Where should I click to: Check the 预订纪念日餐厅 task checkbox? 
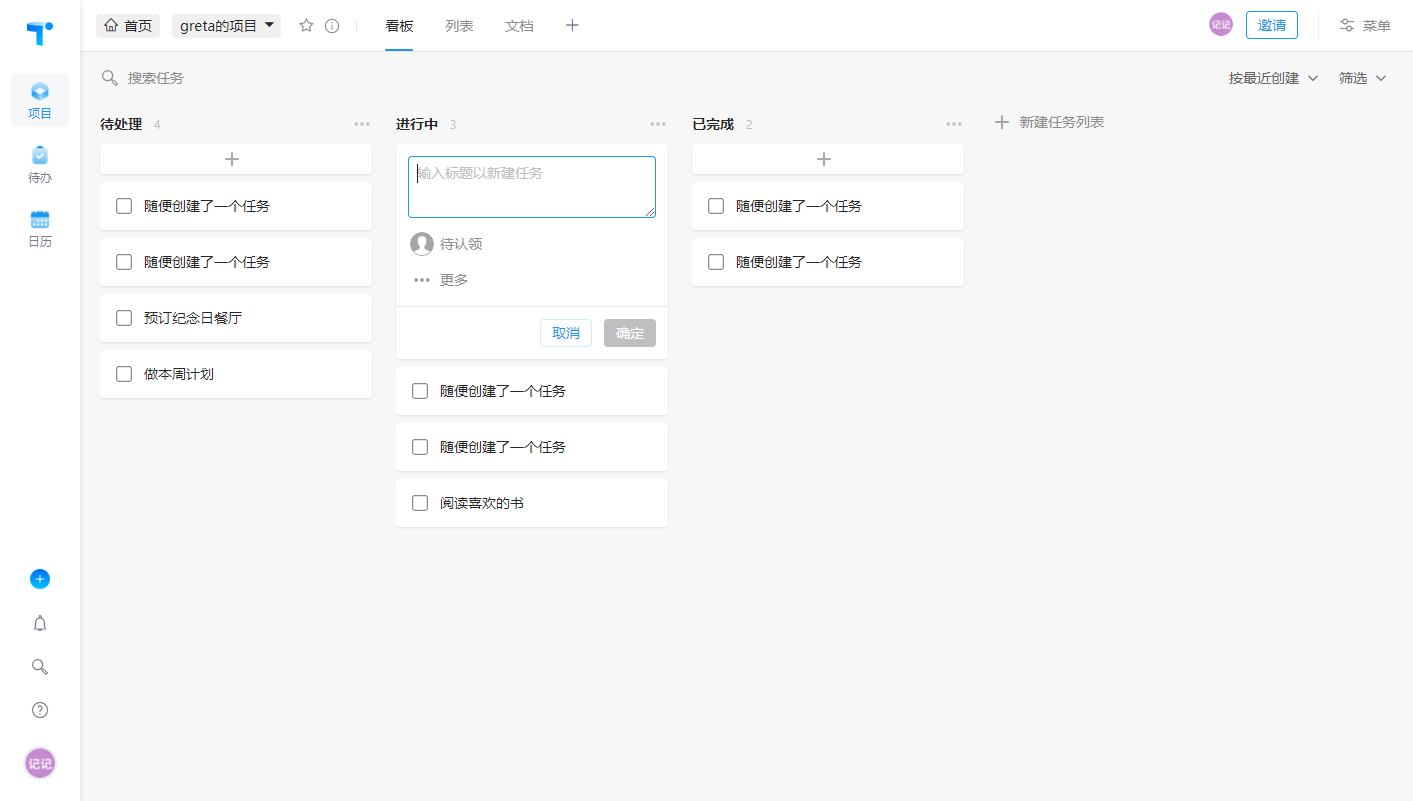click(124, 318)
